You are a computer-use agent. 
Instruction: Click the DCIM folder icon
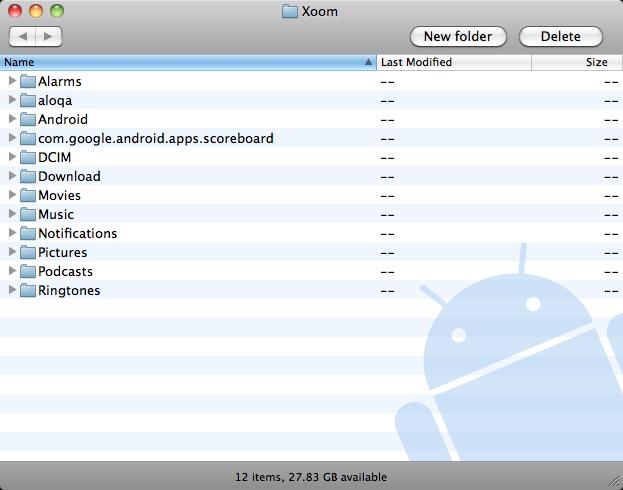coord(28,157)
